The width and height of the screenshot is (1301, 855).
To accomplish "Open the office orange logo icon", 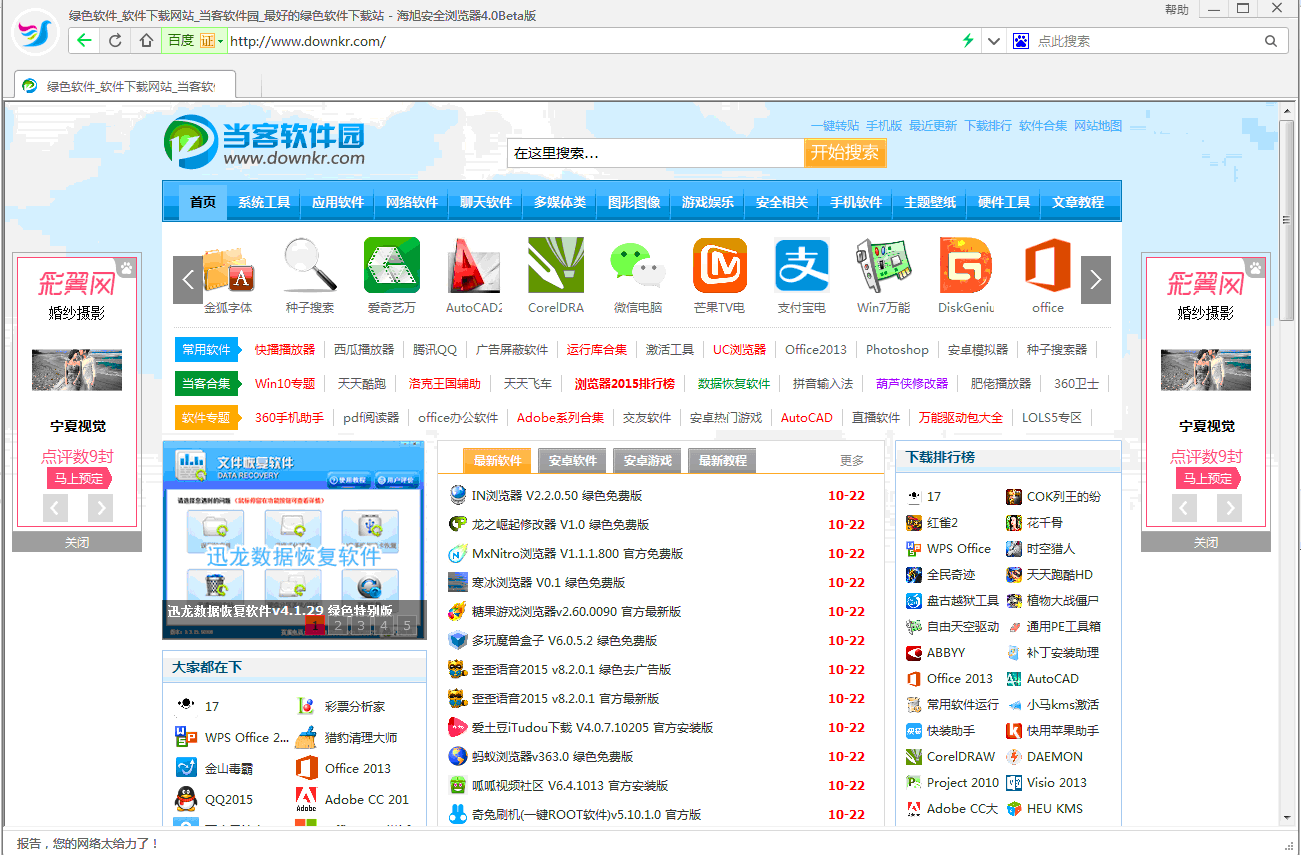I will [x=1048, y=265].
